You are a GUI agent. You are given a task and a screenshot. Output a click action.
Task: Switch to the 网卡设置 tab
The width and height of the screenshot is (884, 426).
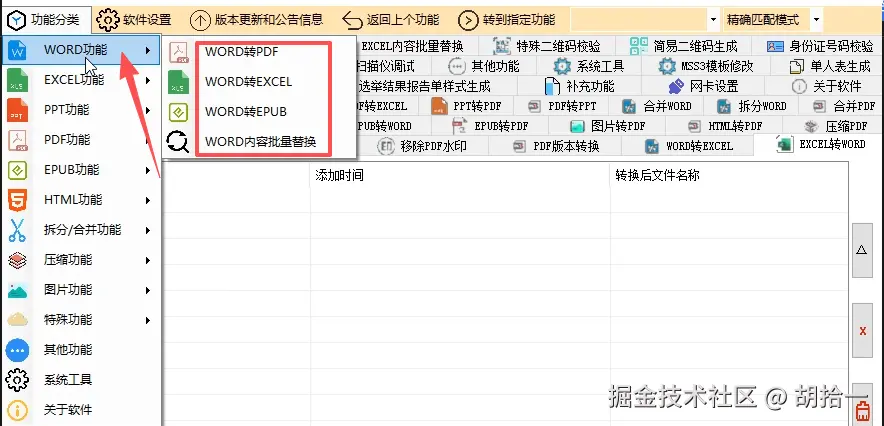coord(703,86)
